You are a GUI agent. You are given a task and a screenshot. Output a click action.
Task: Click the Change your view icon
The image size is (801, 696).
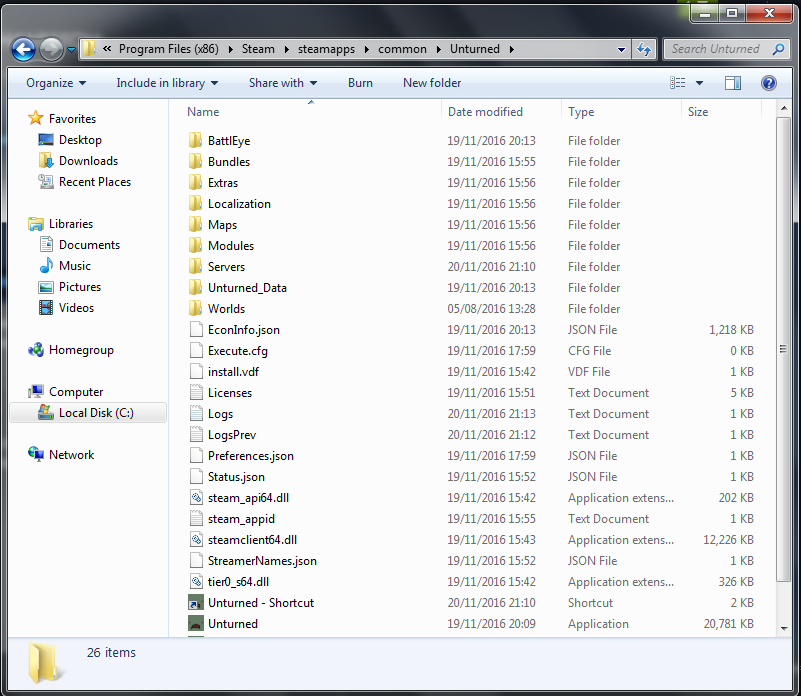coord(677,83)
